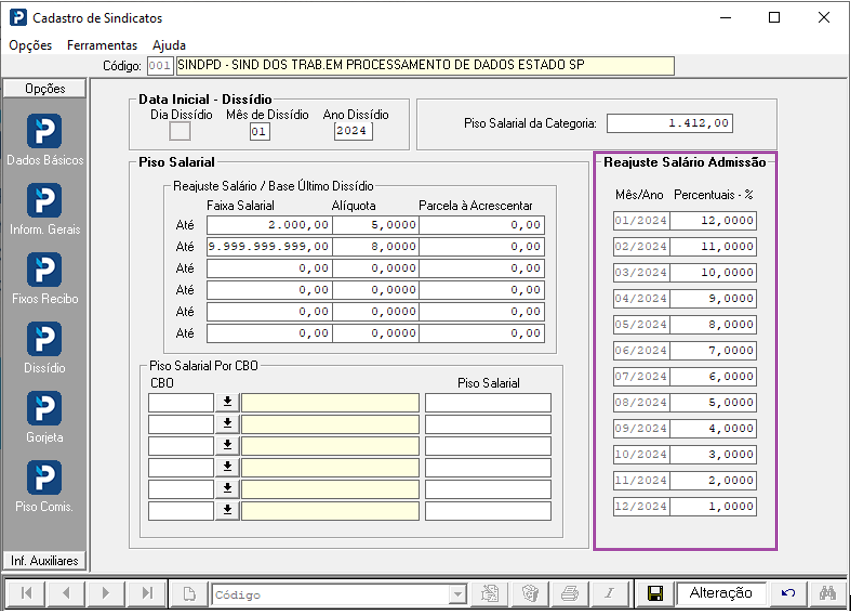
Task: Click the printer icon
Action: (x=569, y=594)
